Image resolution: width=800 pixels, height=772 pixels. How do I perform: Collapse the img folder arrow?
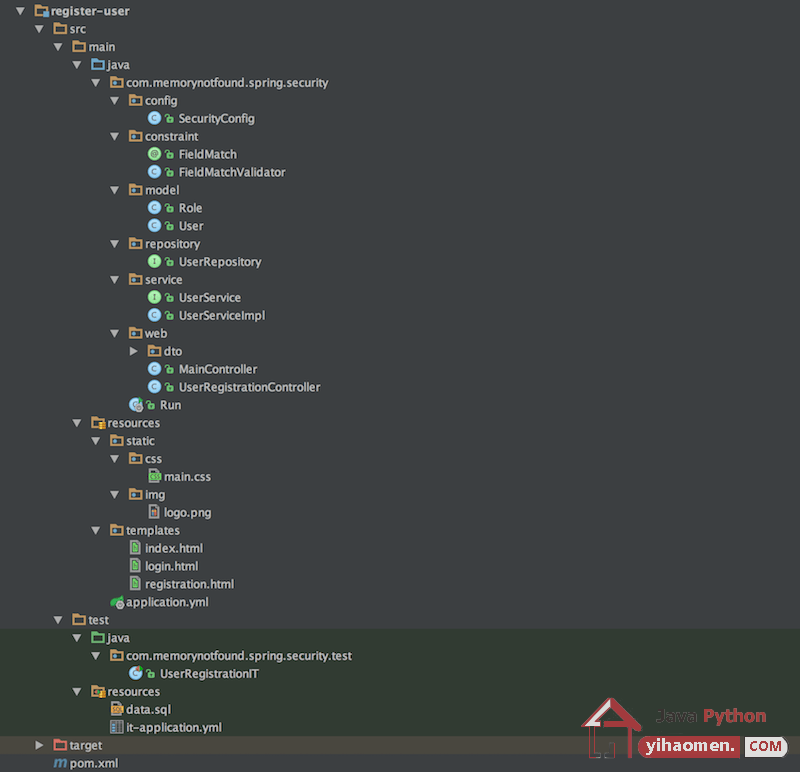(115, 494)
